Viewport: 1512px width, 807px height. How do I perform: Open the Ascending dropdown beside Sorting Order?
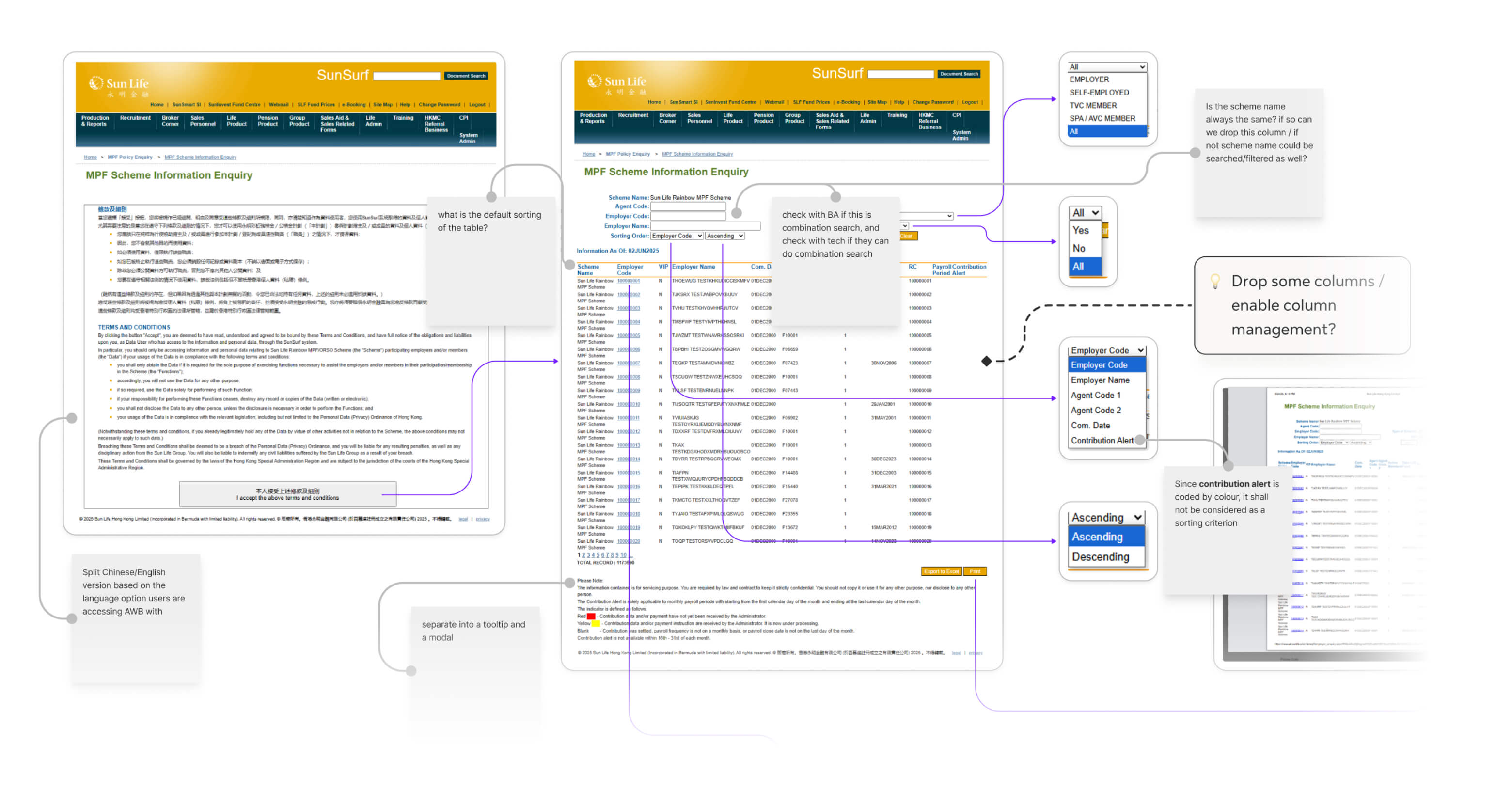(x=725, y=236)
